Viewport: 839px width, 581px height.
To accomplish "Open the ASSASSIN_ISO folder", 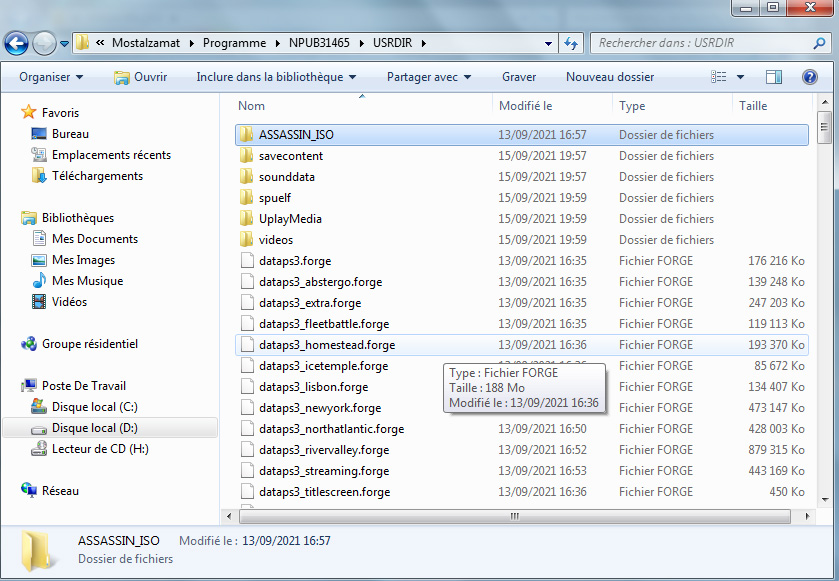I will point(294,135).
